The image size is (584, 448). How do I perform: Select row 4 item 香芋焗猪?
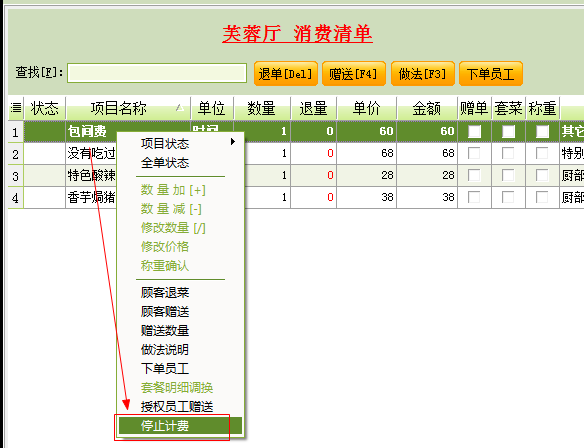click(91, 197)
